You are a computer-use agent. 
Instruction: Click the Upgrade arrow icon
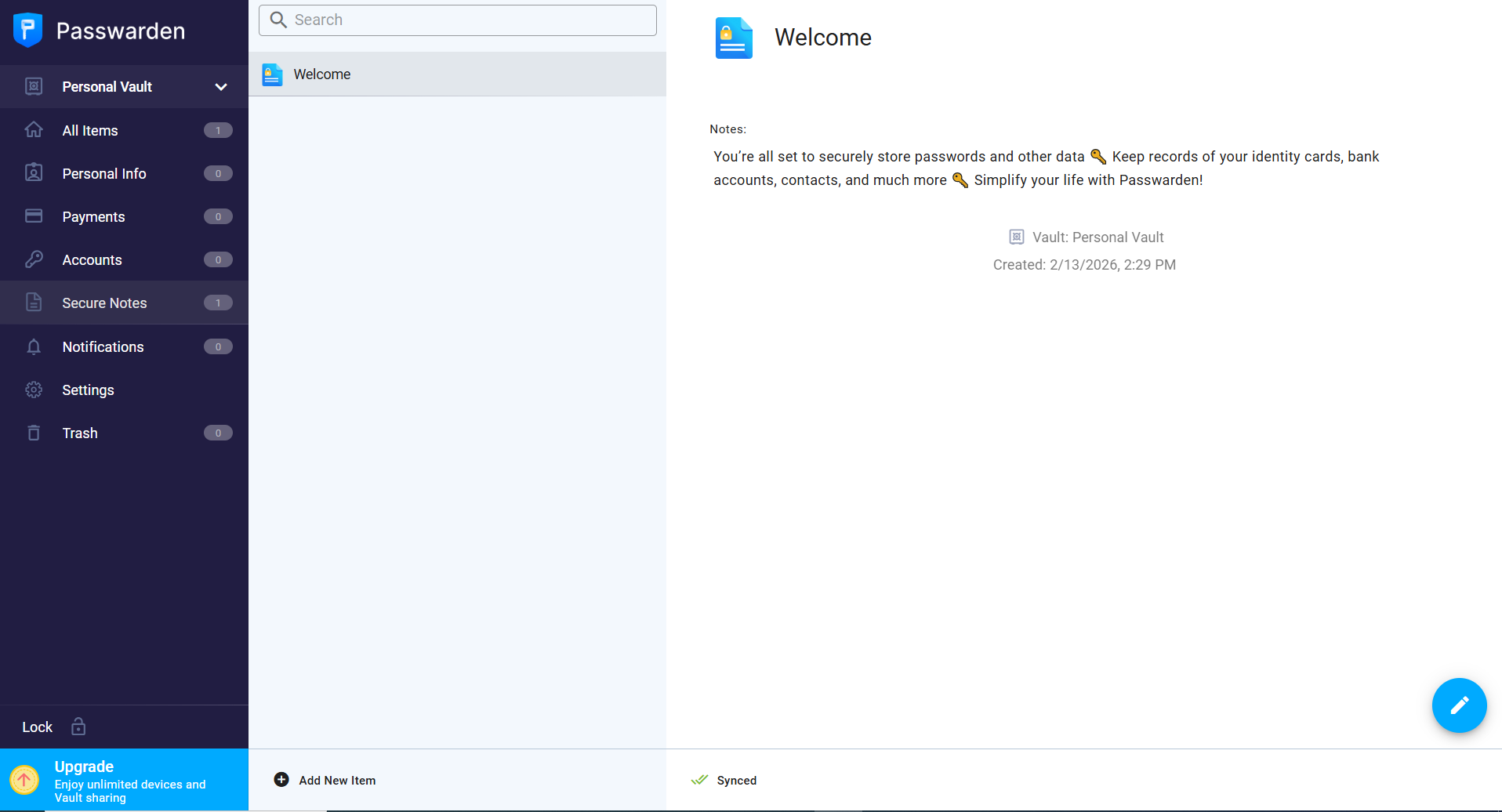click(x=24, y=780)
